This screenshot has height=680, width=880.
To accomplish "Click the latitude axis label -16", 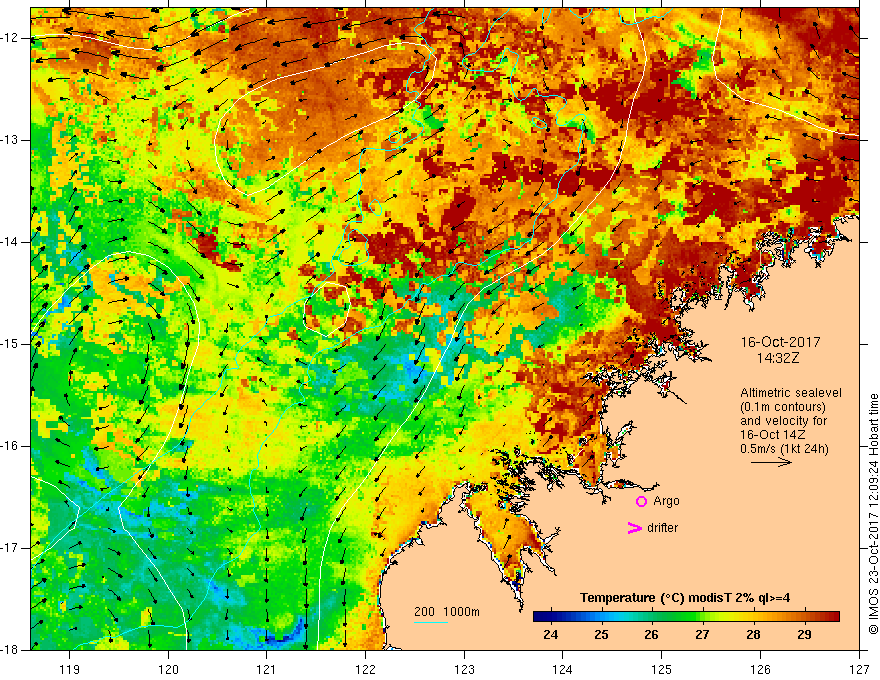I will (x=11, y=446).
